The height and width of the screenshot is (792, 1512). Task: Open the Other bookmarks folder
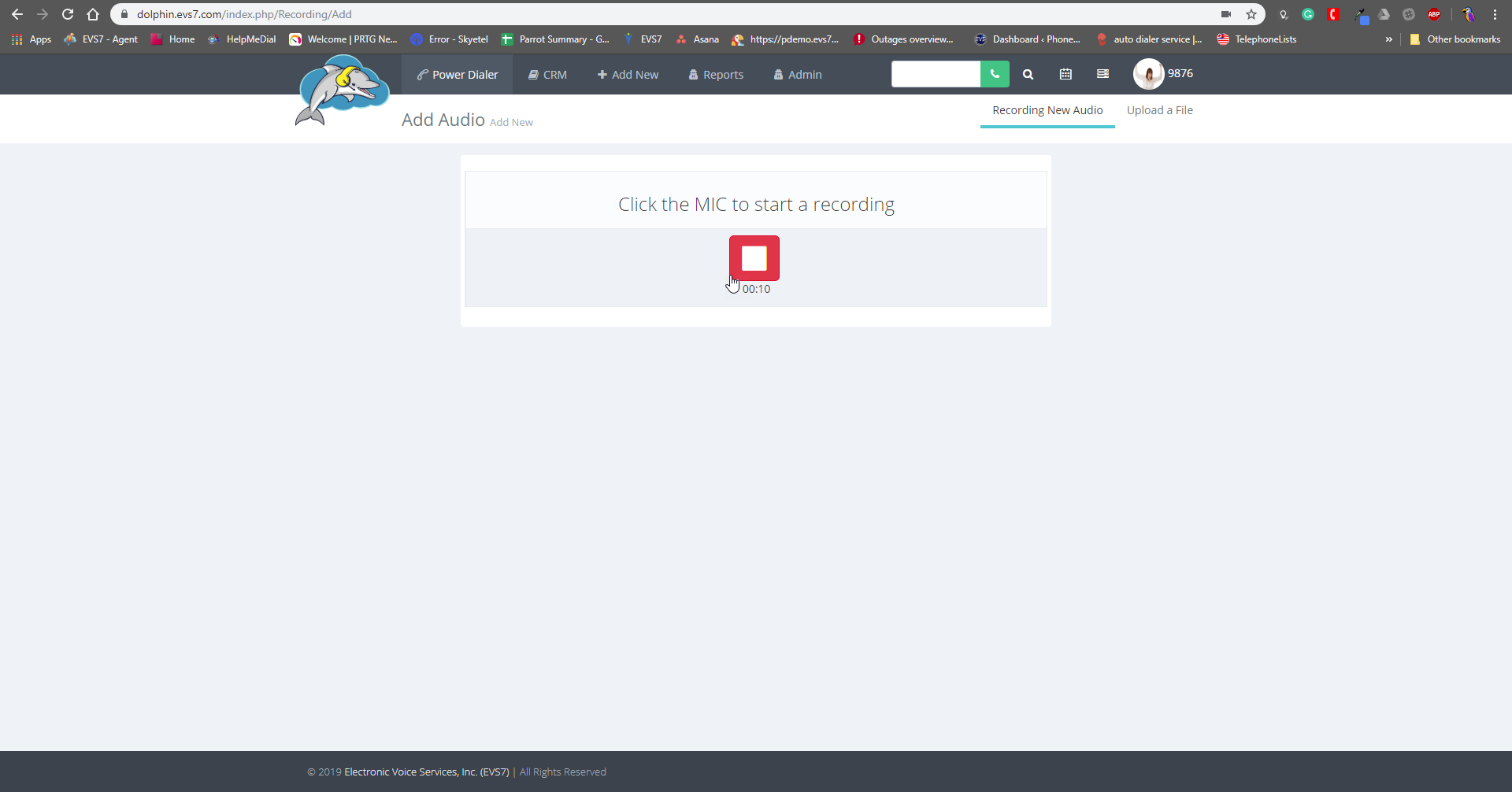(1455, 39)
